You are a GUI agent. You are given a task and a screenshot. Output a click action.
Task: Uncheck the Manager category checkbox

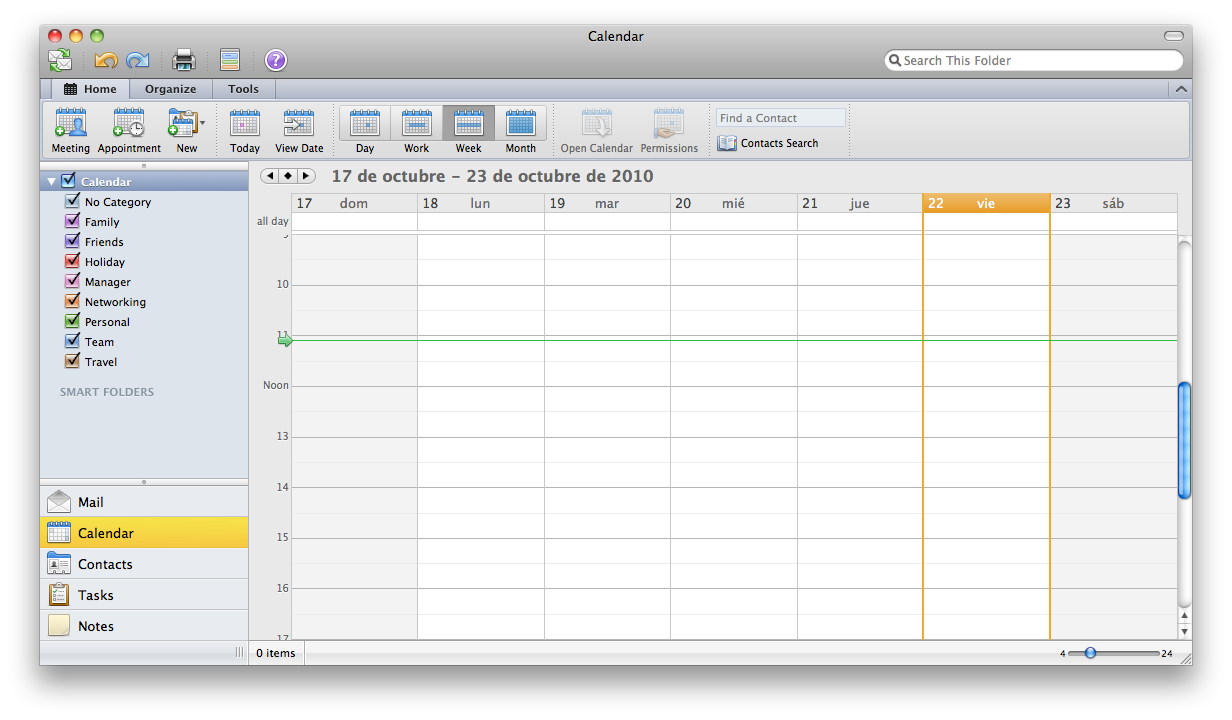click(72, 281)
